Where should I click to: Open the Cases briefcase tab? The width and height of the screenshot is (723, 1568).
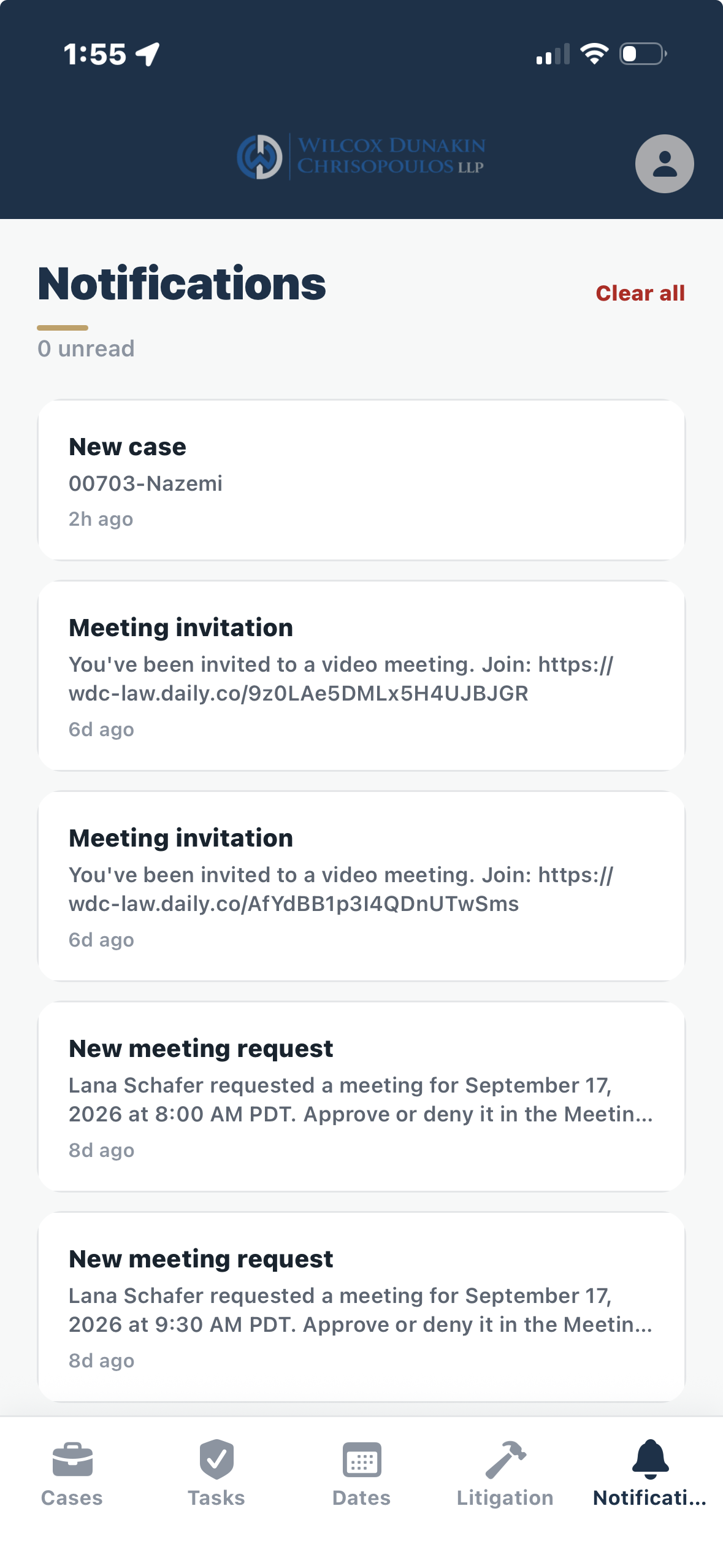[72, 1474]
